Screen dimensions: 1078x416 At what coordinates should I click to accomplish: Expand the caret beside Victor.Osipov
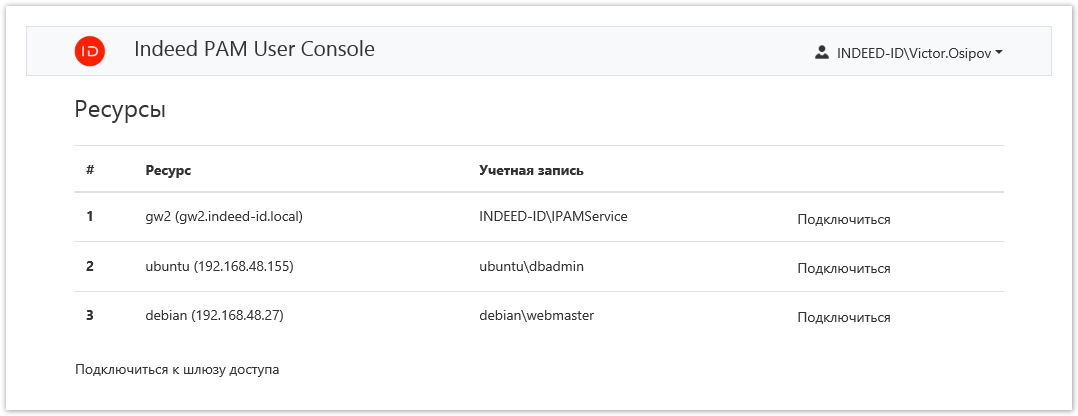point(999,52)
